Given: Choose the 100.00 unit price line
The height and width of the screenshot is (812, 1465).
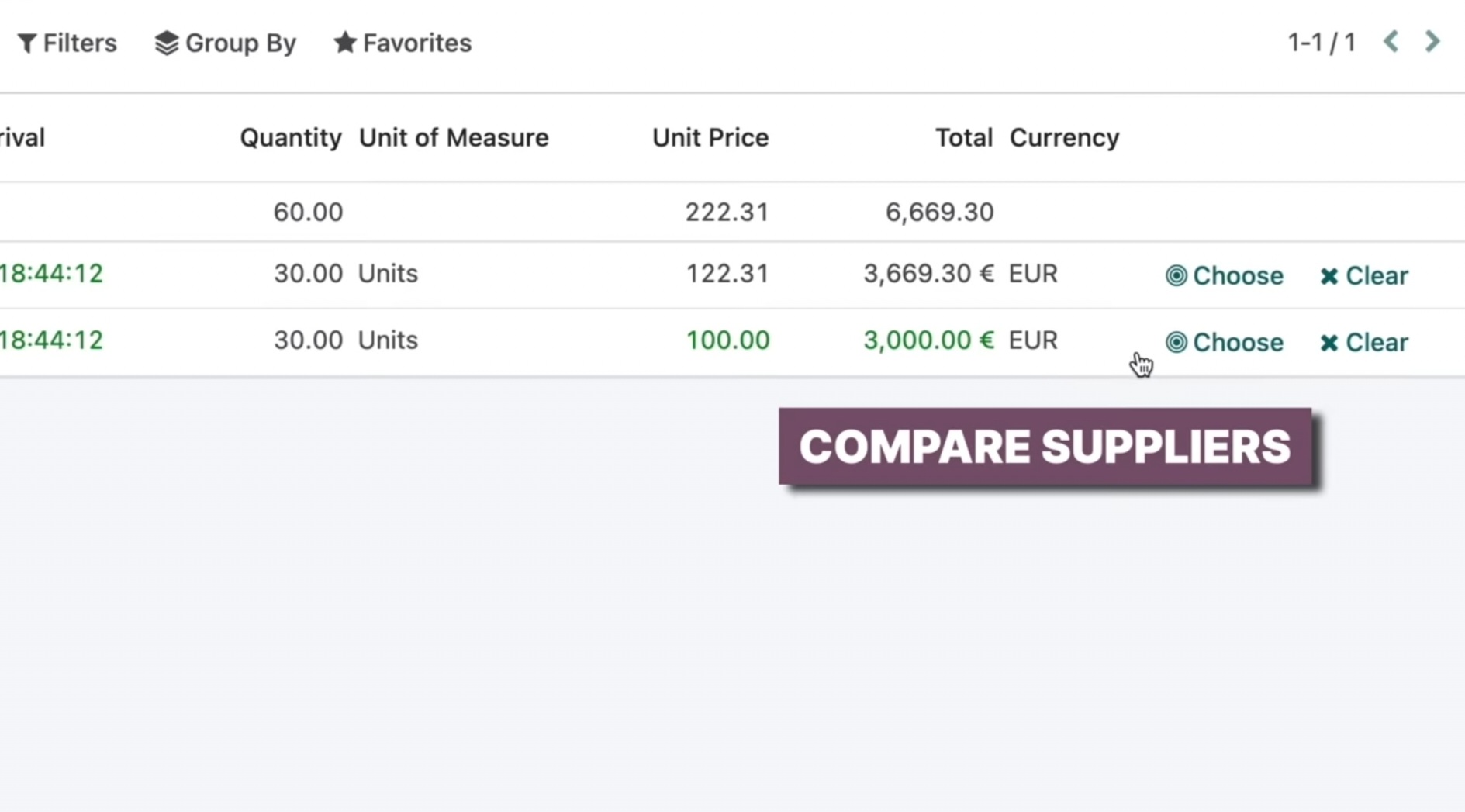Looking at the screenshot, I should tap(1224, 342).
